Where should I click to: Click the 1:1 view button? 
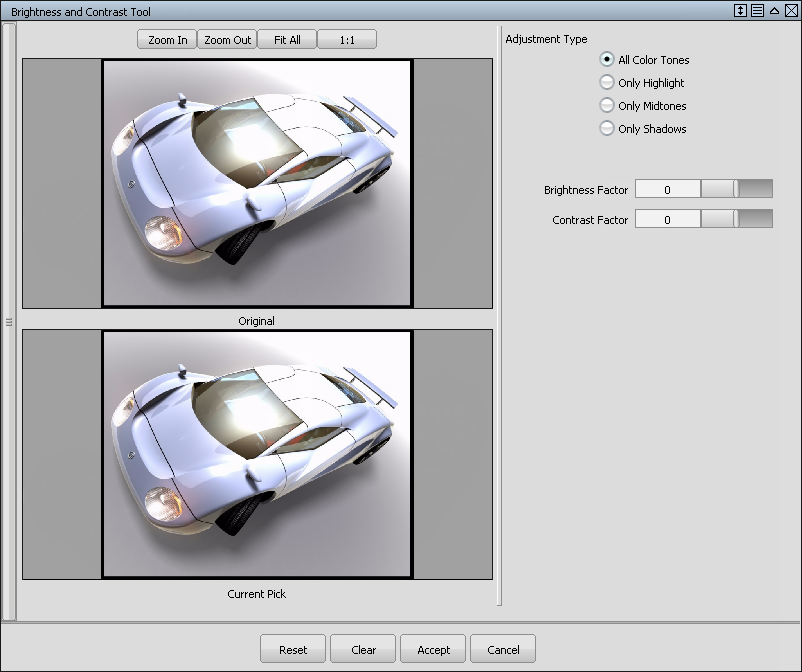coord(346,38)
